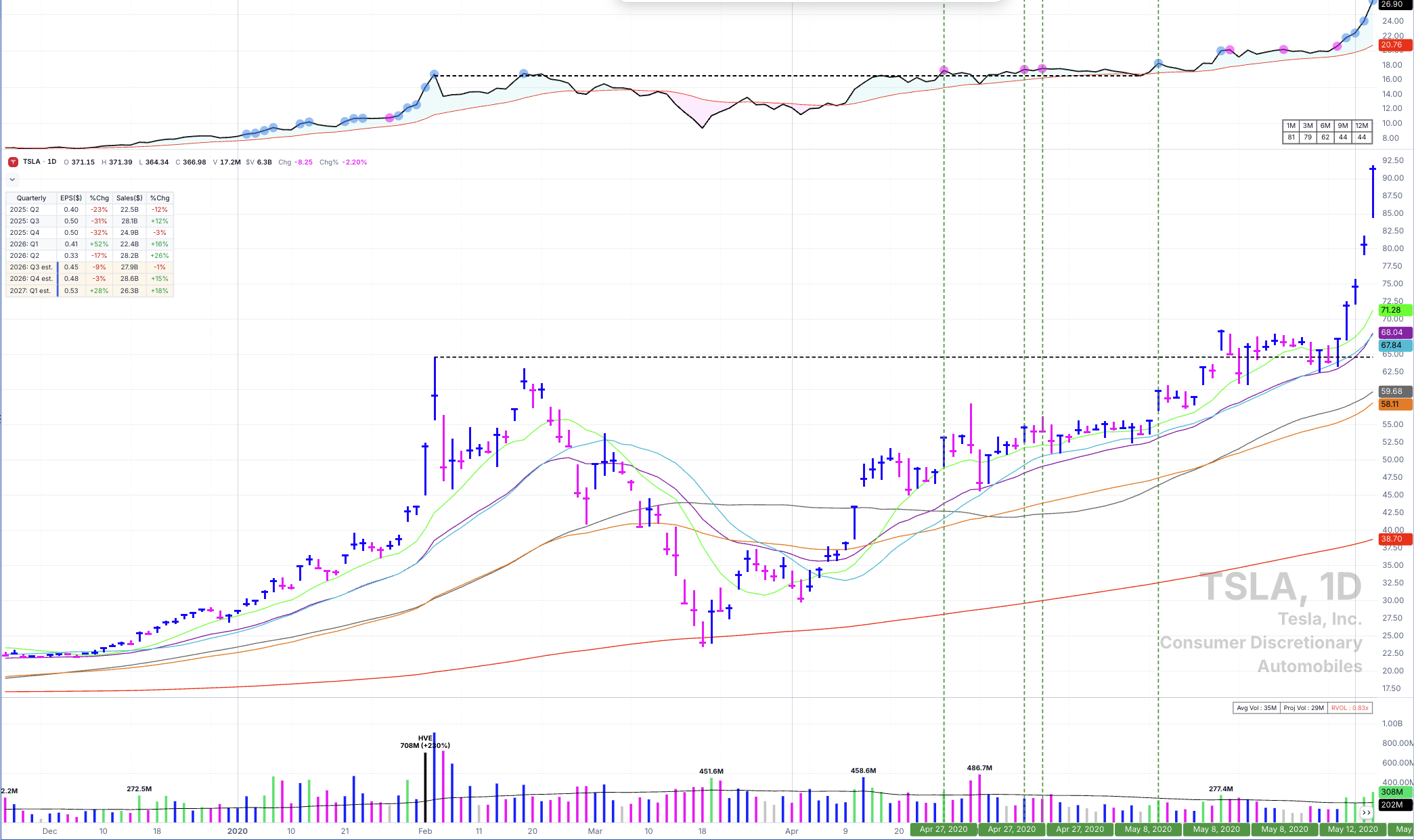Click the HVE 708M (+230%) volume label
Viewport: 1414px width, 840px height.
tap(425, 742)
